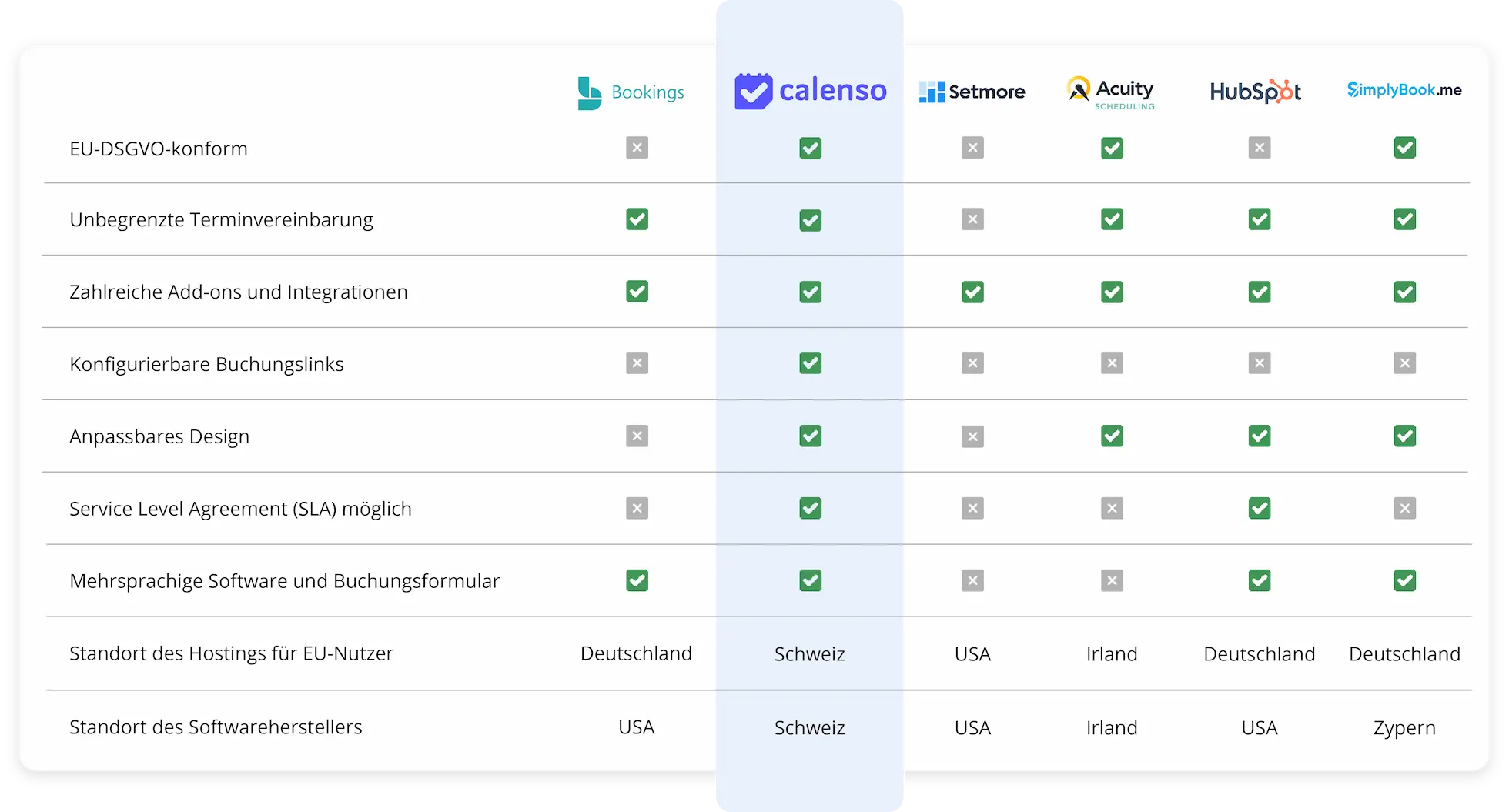Click HubSpot check mark for Unbegrenzte Terminvereinbarung
The image size is (1509, 812).
click(1260, 219)
